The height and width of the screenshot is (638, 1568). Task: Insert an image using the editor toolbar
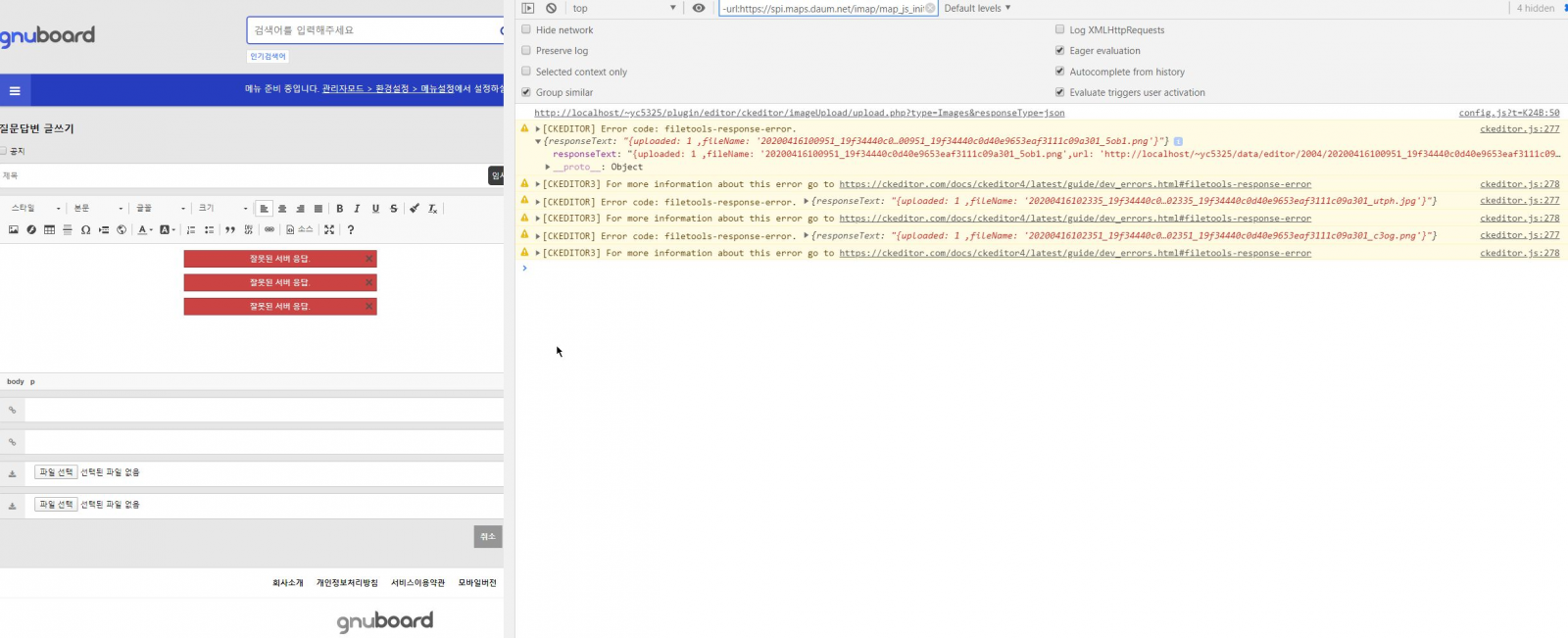[x=14, y=230]
